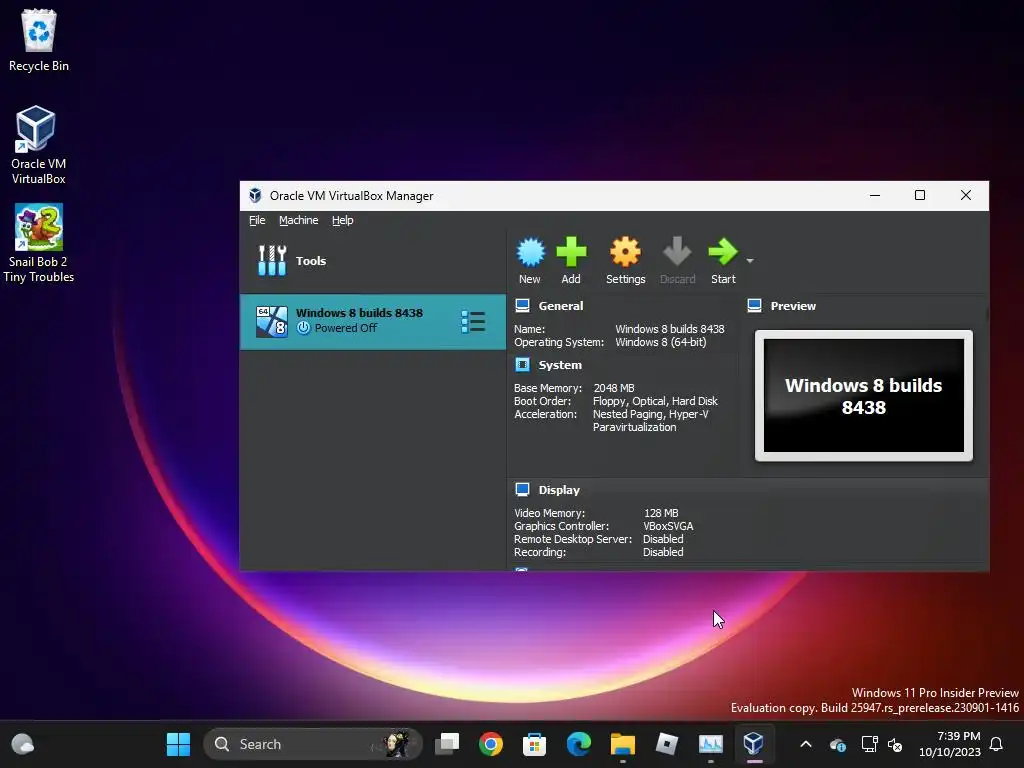Open the Windows Start menu

(178, 744)
